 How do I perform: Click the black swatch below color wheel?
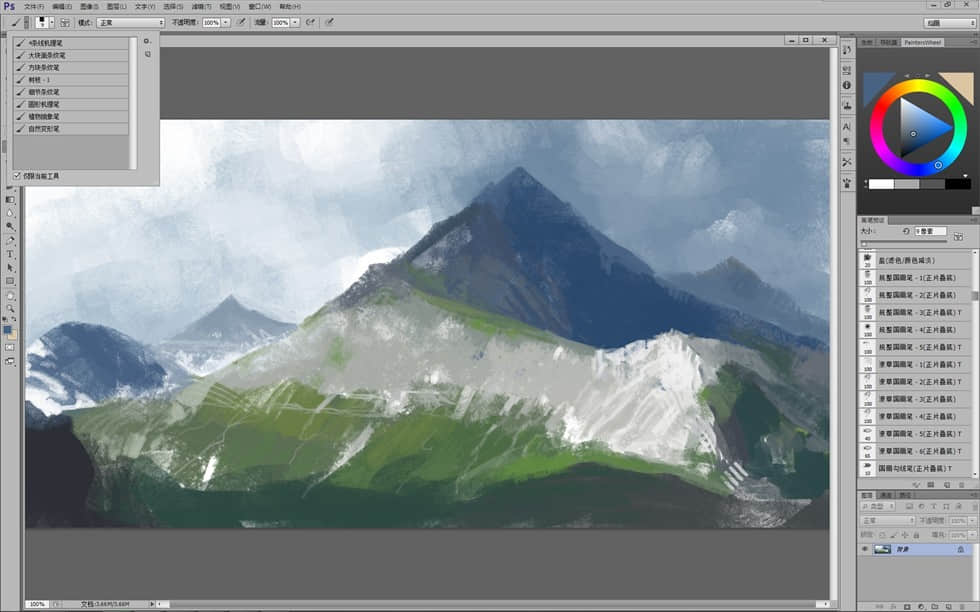[958, 184]
